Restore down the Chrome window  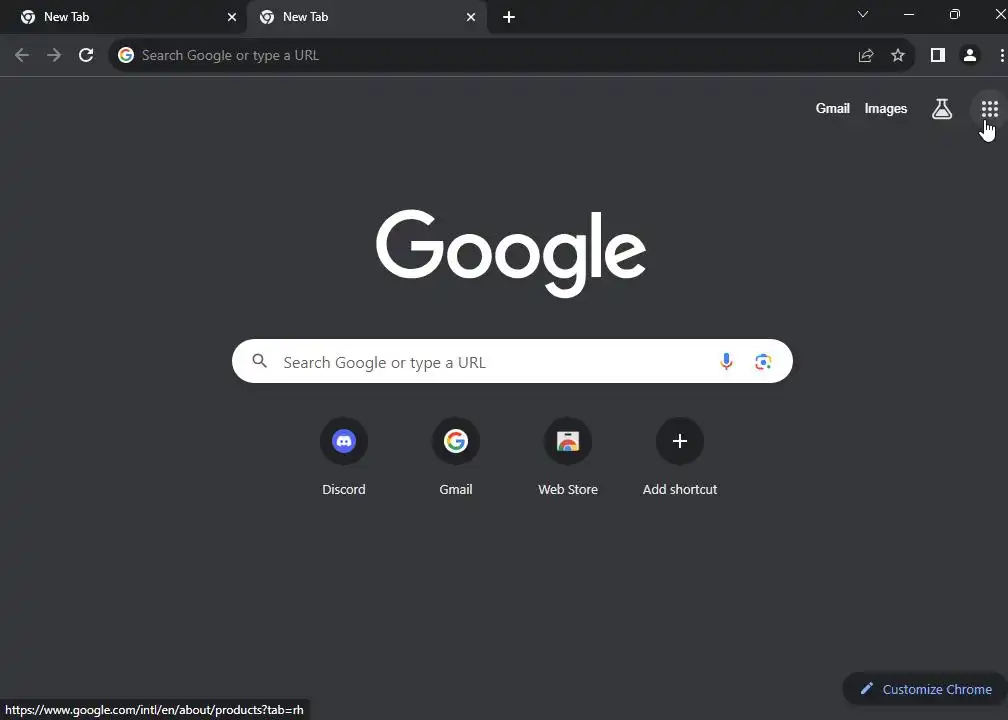pos(955,14)
